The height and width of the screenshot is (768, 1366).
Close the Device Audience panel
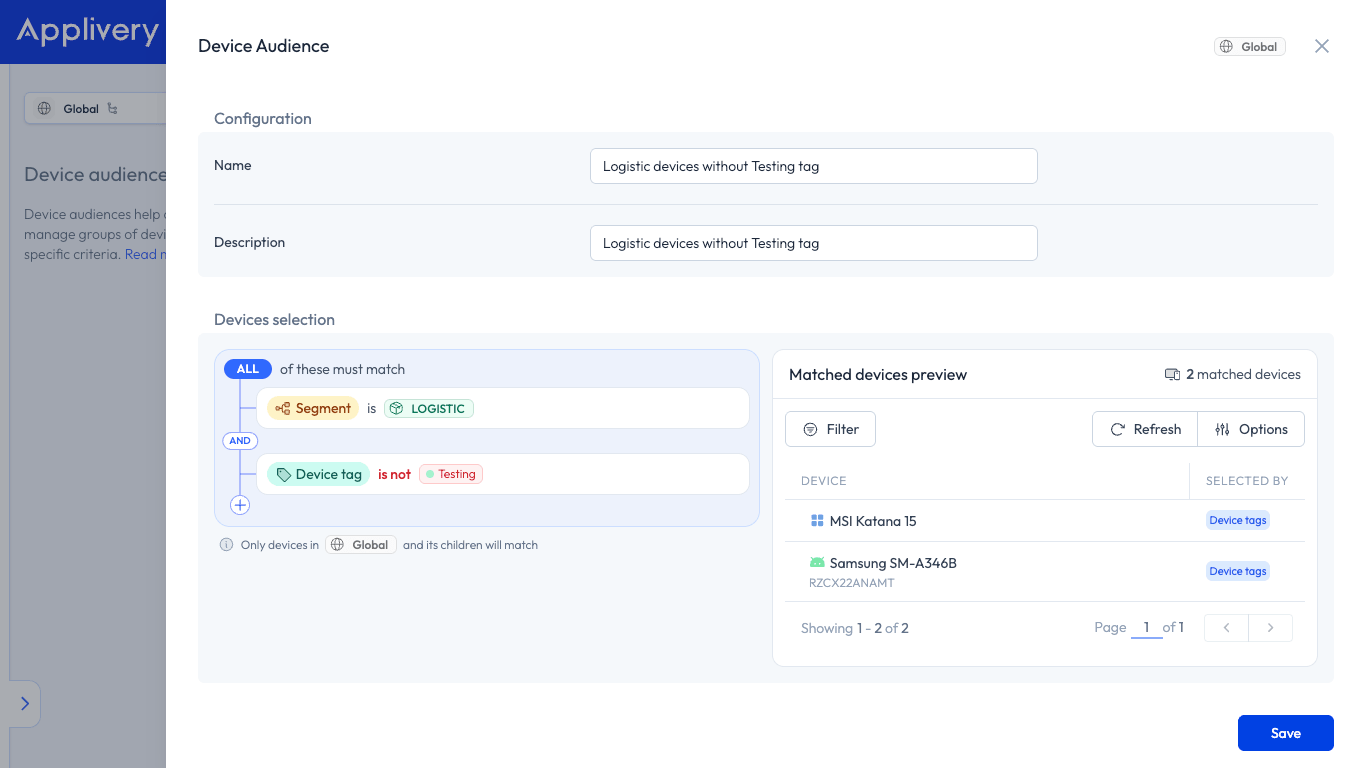[x=1322, y=46]
